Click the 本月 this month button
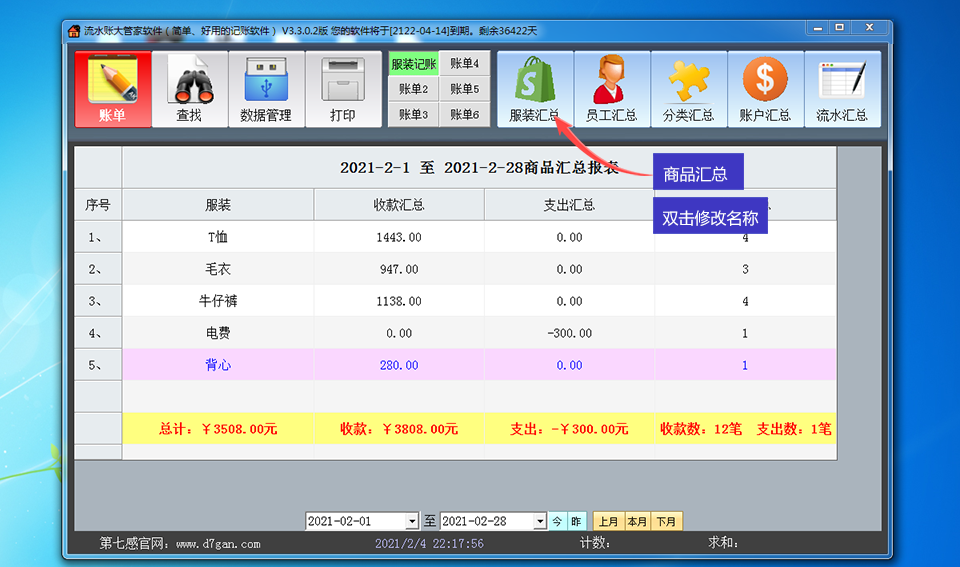 (x=637, y=521)
